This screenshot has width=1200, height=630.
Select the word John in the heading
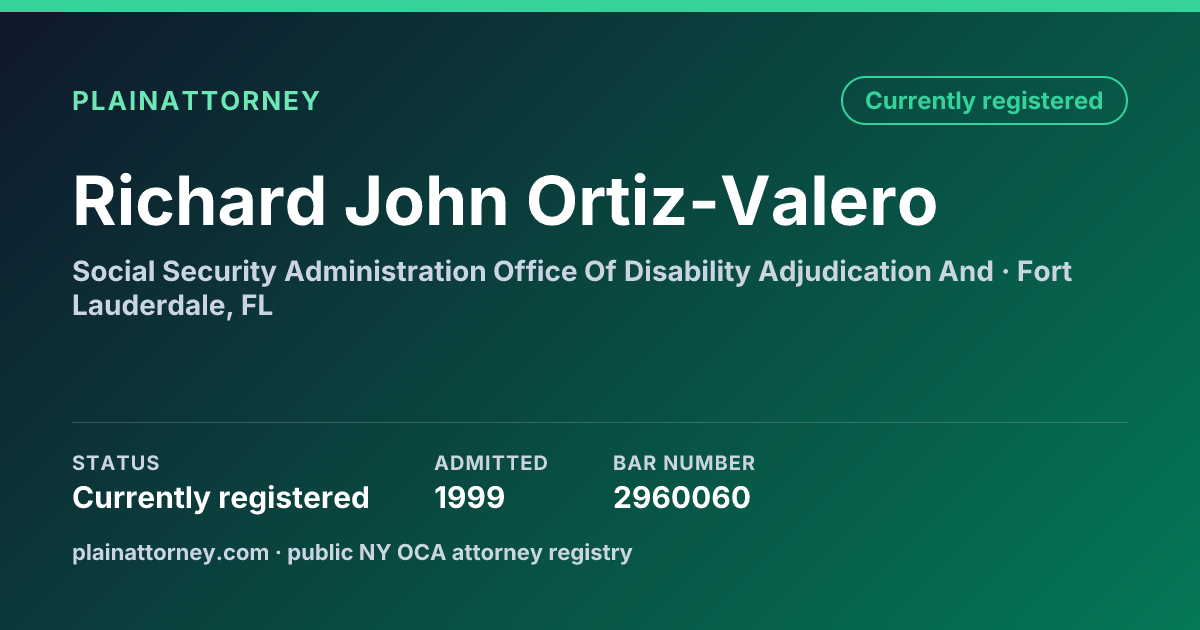pyautogui.click(x=427, y=201)
